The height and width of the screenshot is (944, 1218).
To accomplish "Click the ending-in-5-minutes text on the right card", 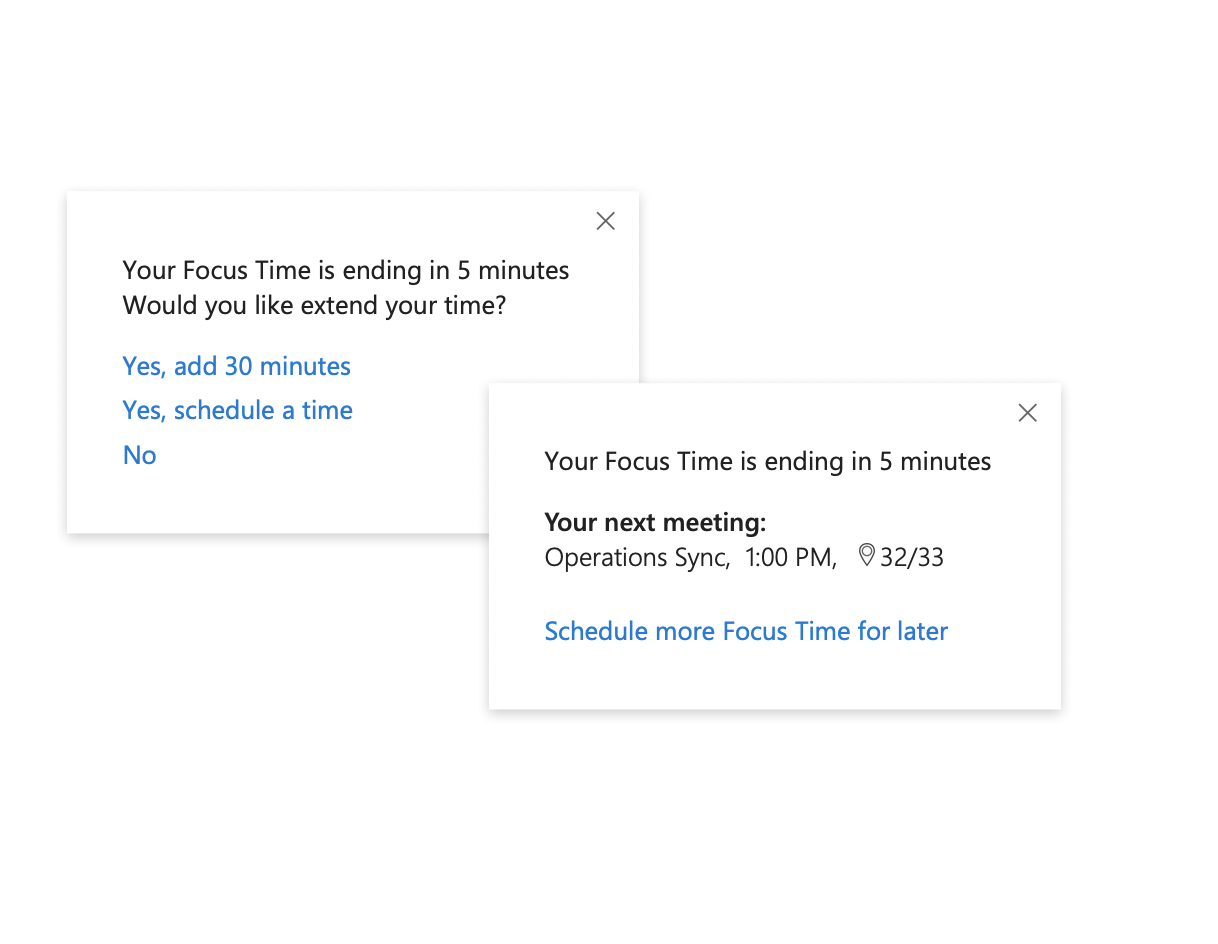I will (767, 461).
